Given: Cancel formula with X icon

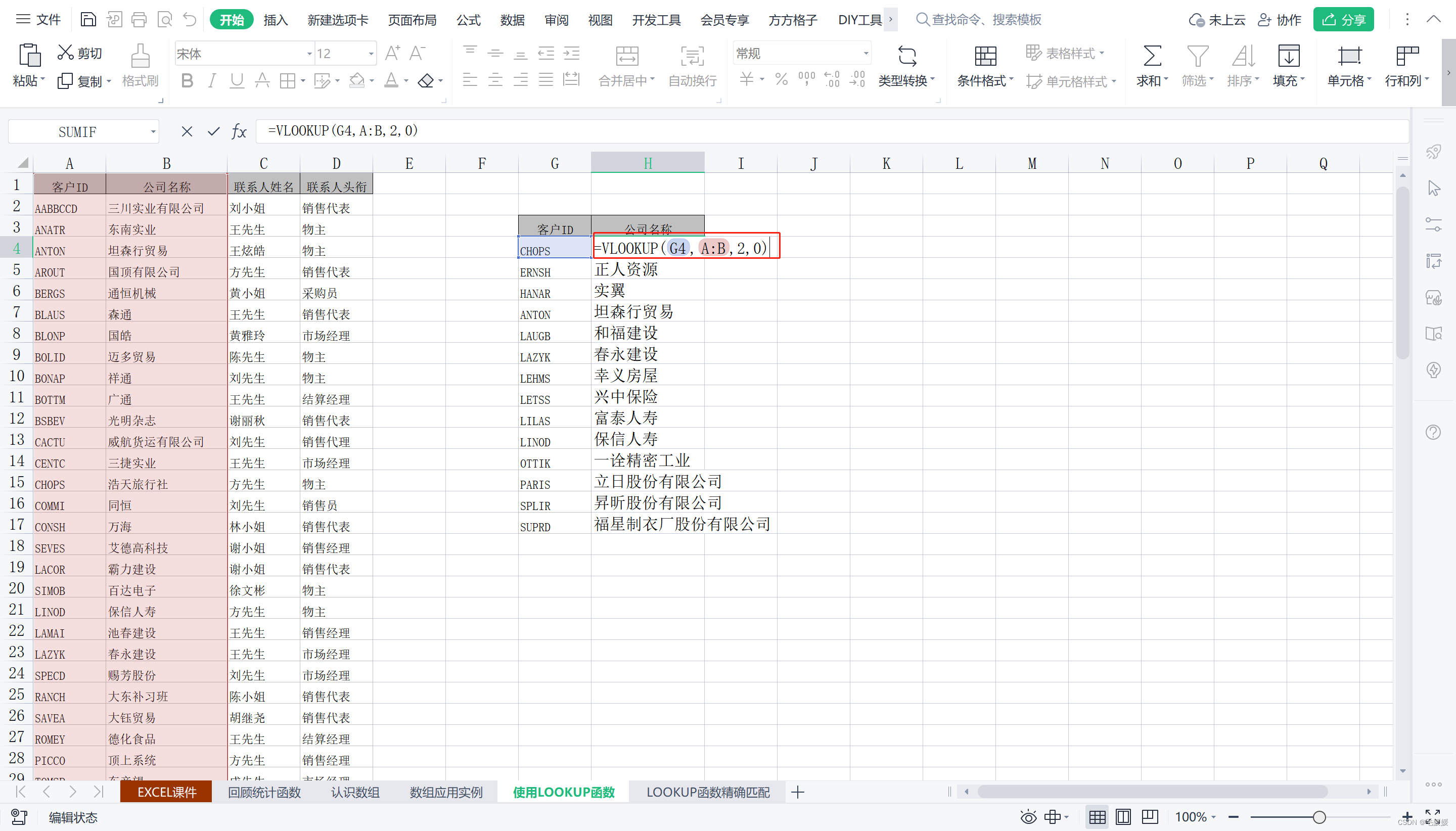Looking at the screenshot, I should tap(187, 132).
